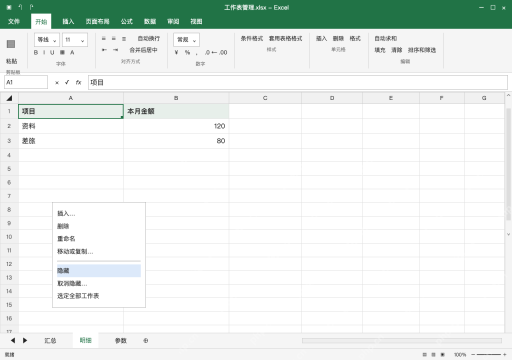
Task: Click the increase decimal icon
Action: pos(210,52)
